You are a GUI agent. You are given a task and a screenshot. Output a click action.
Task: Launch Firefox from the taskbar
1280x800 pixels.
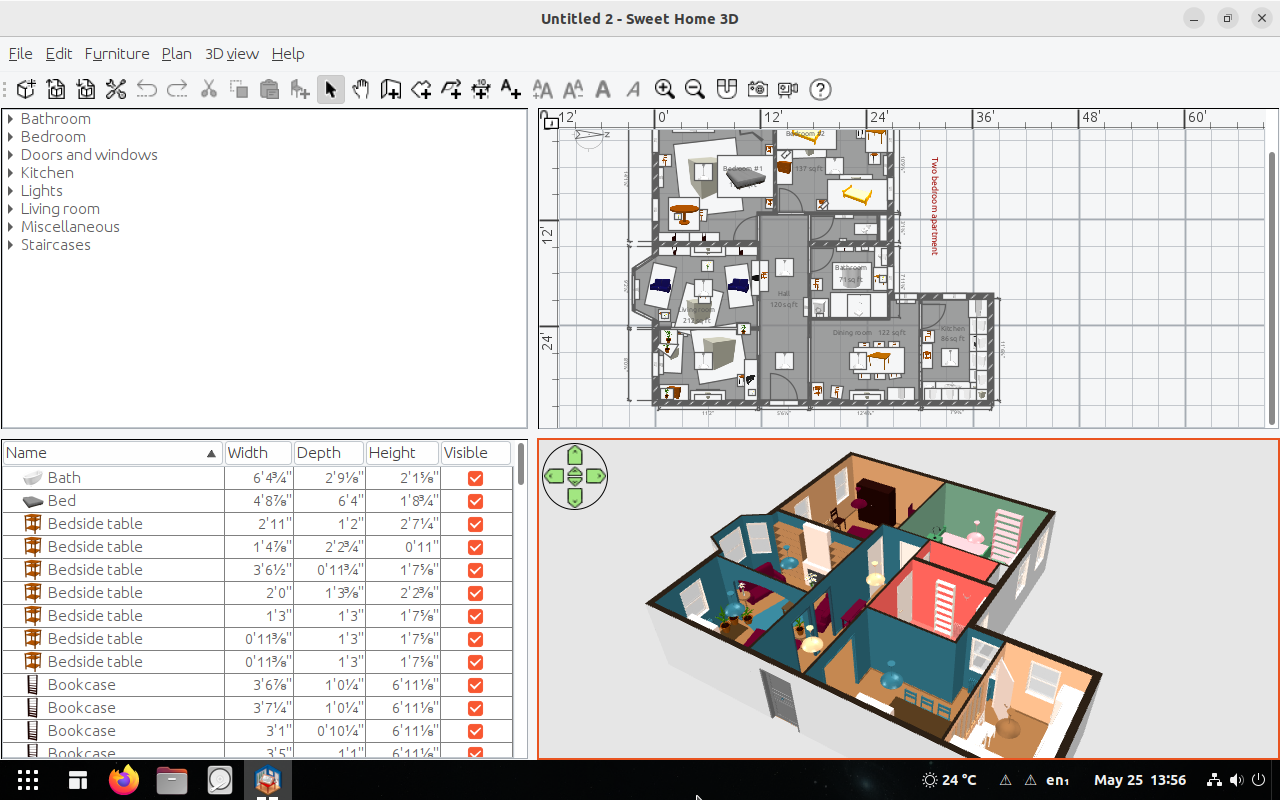(x=125, y=780)
